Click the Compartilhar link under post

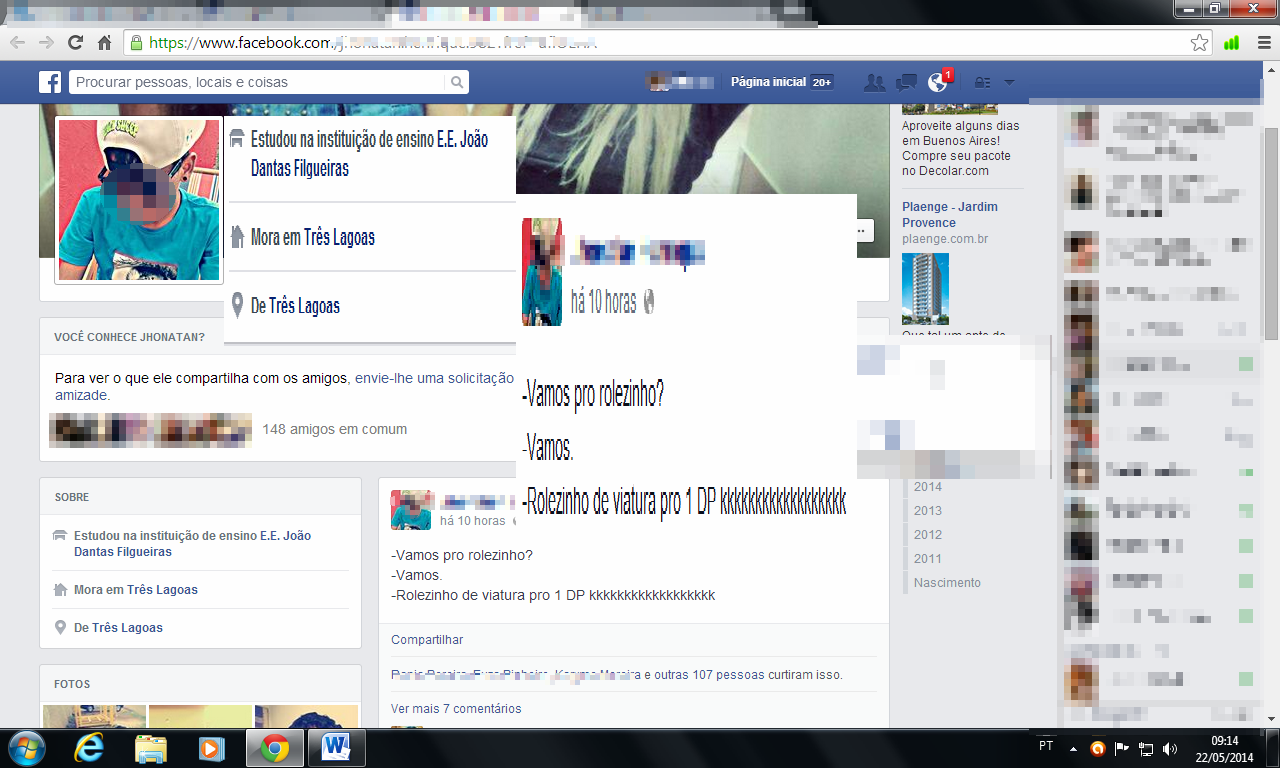pyautogui.click(x=427, y=640)
